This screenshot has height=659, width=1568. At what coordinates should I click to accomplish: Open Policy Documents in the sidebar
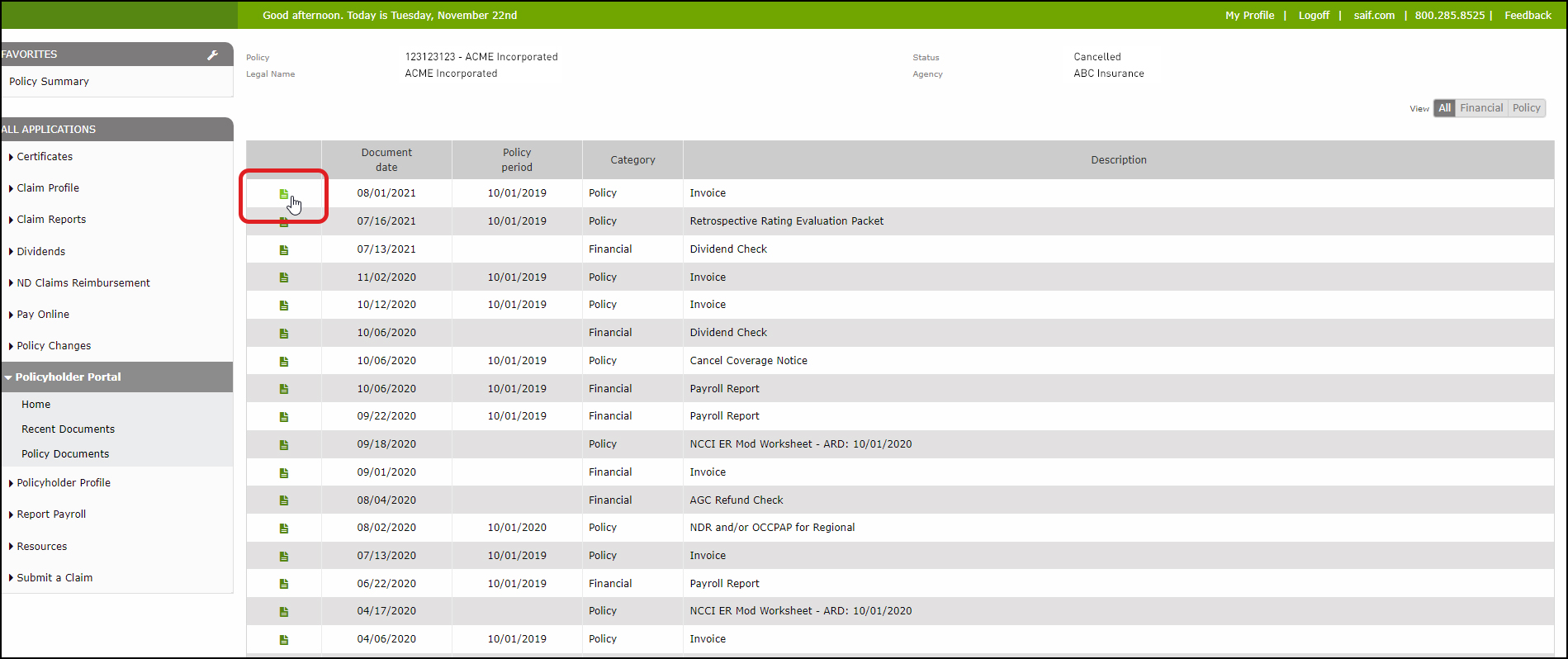(x=65, y=454)
